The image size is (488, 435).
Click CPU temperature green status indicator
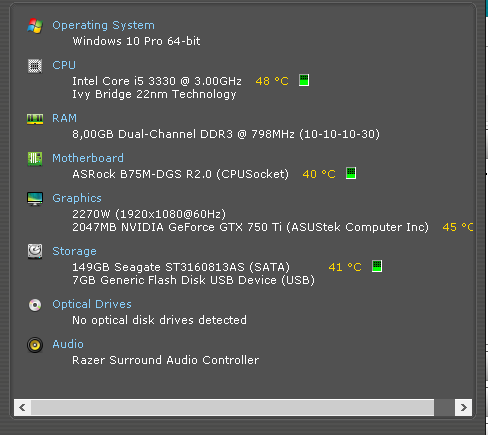coord(304,80)
